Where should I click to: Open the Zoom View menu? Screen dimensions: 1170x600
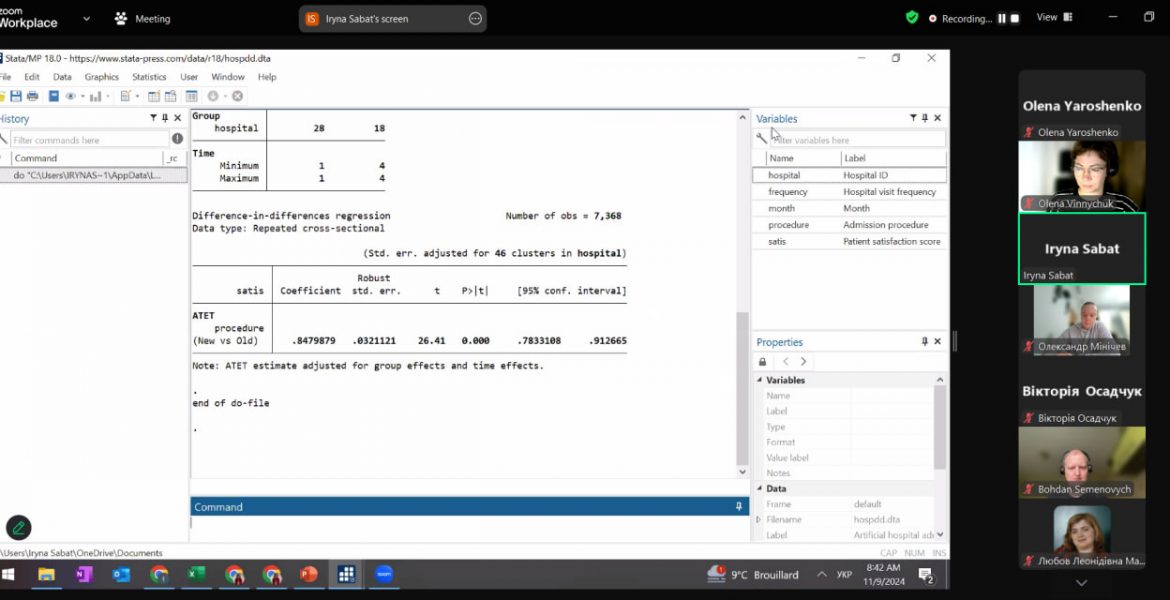click(x=1054, y=17)
